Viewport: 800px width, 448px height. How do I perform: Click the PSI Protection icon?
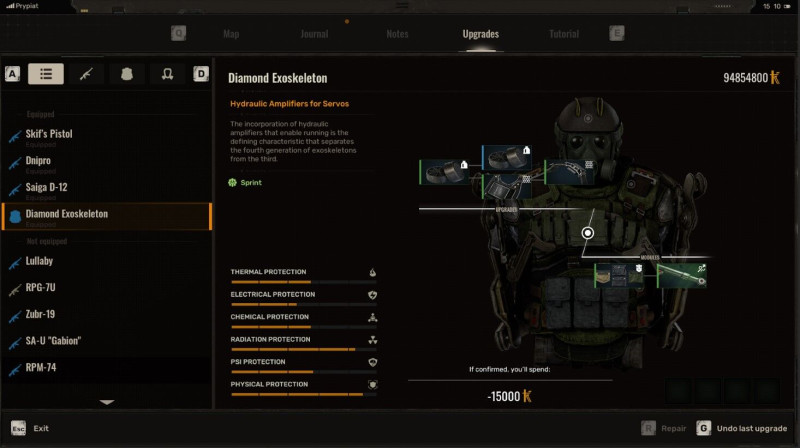373,362
